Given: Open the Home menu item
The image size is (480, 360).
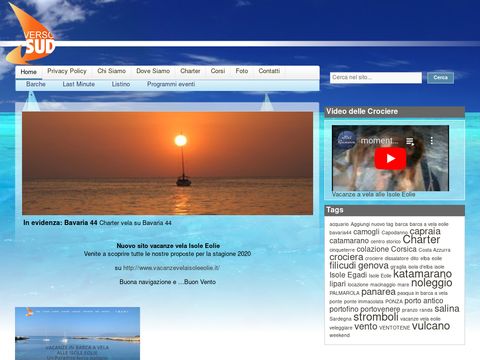Looking at the screenshot, I should [28, 72].
